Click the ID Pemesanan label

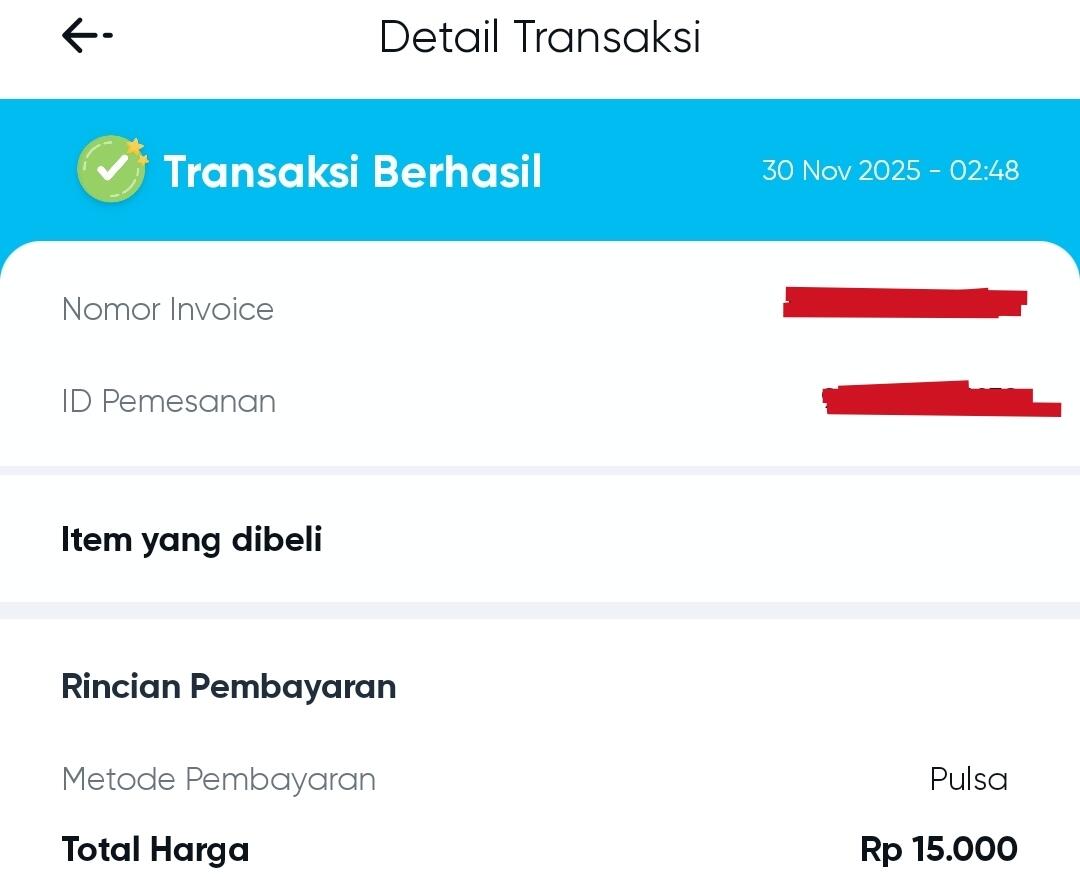[x=168, y=401]
